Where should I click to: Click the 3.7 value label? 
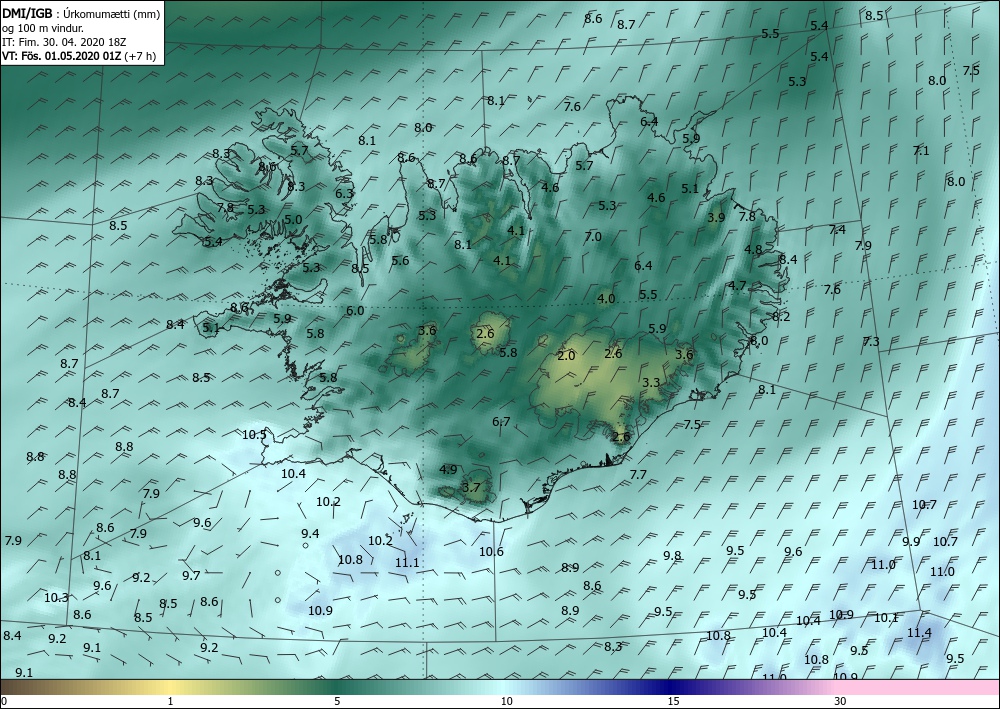[471, 488]
